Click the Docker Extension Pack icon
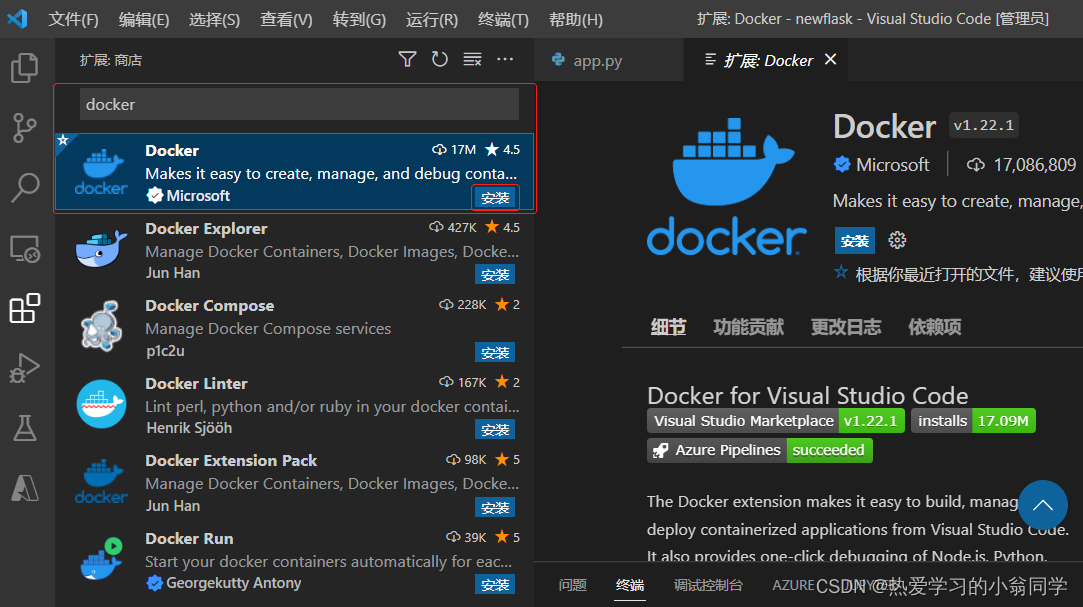 pyautogui.click(x=102, y=481)
